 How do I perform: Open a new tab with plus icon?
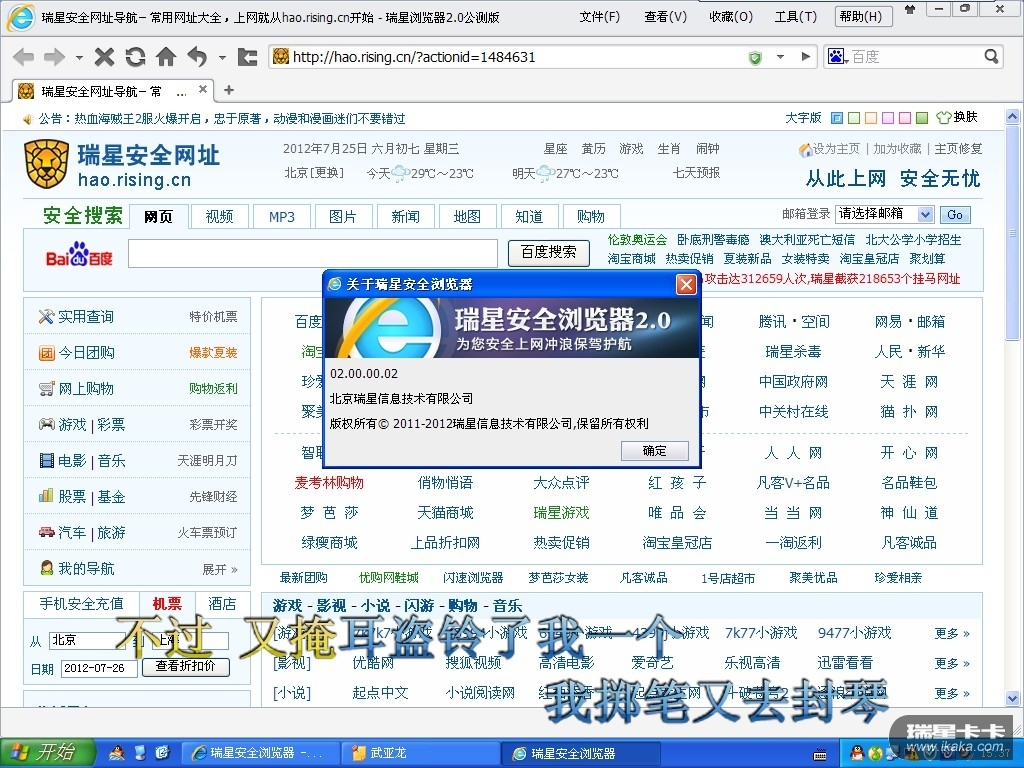click(229, 90)
